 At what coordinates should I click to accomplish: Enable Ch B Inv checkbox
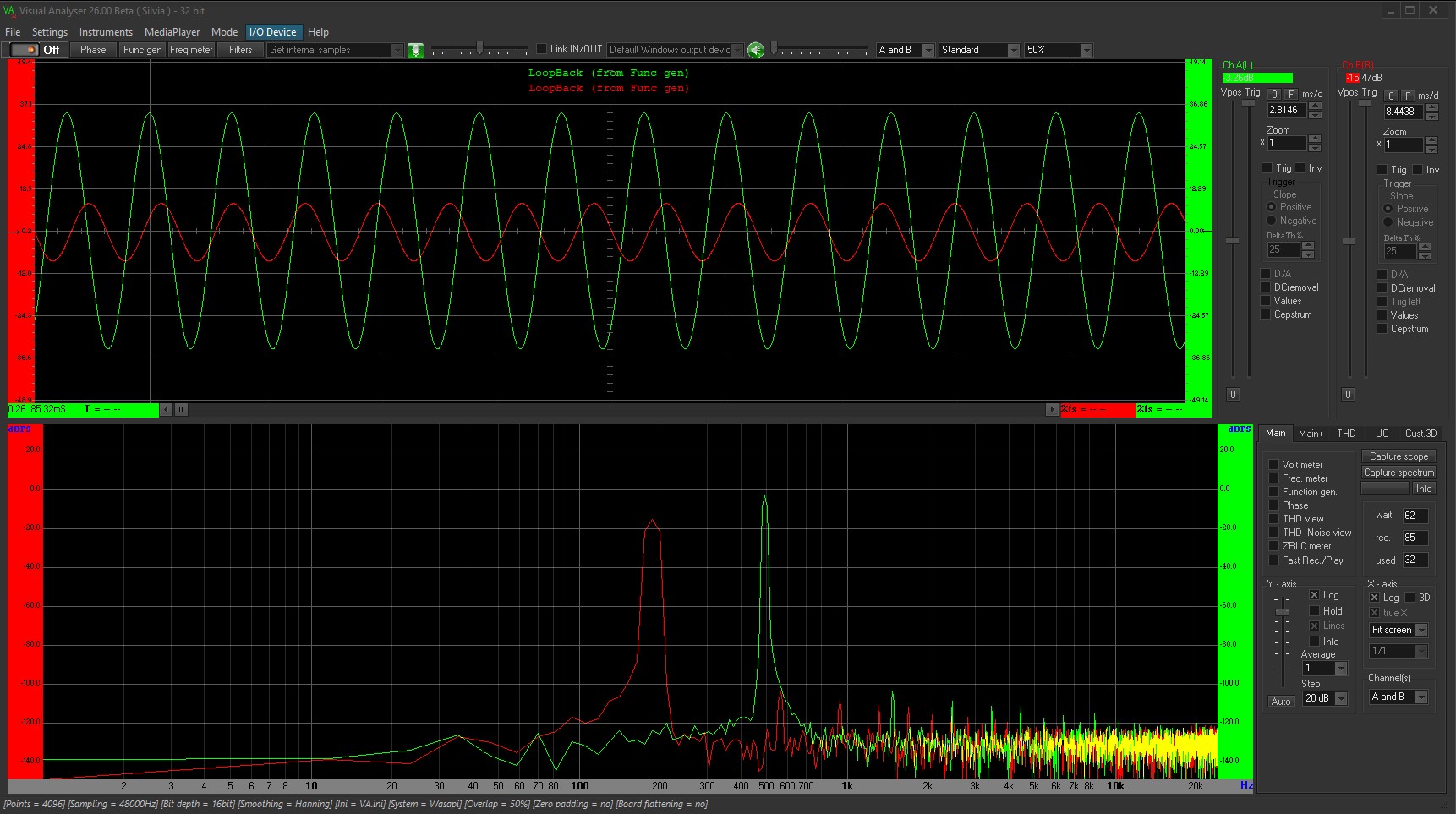pos(1417,170)
